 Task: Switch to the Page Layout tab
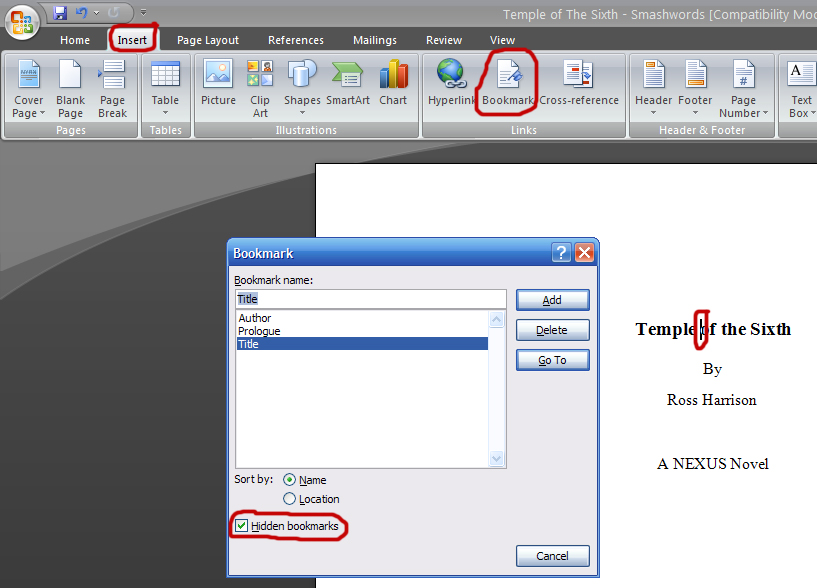click(208, 40)
